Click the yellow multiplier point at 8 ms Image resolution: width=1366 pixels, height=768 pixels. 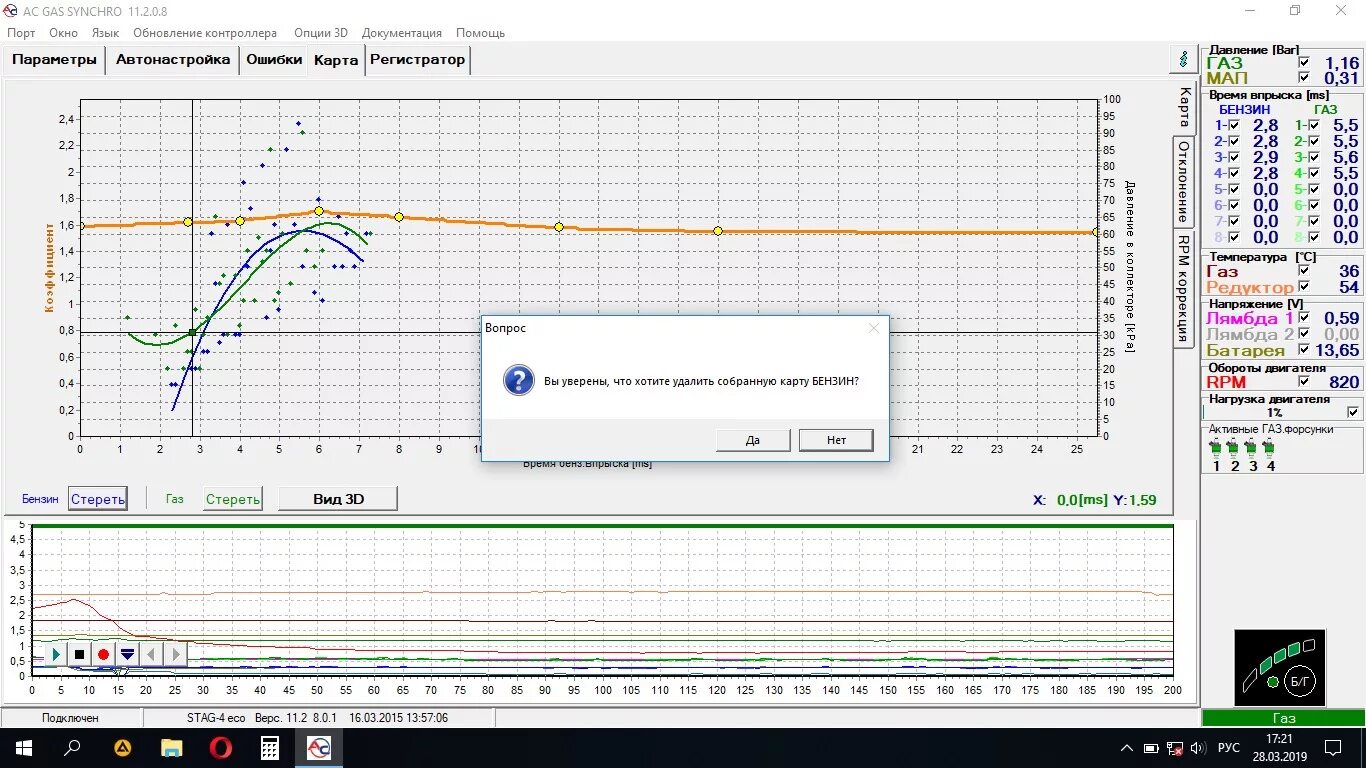(399, 217)
